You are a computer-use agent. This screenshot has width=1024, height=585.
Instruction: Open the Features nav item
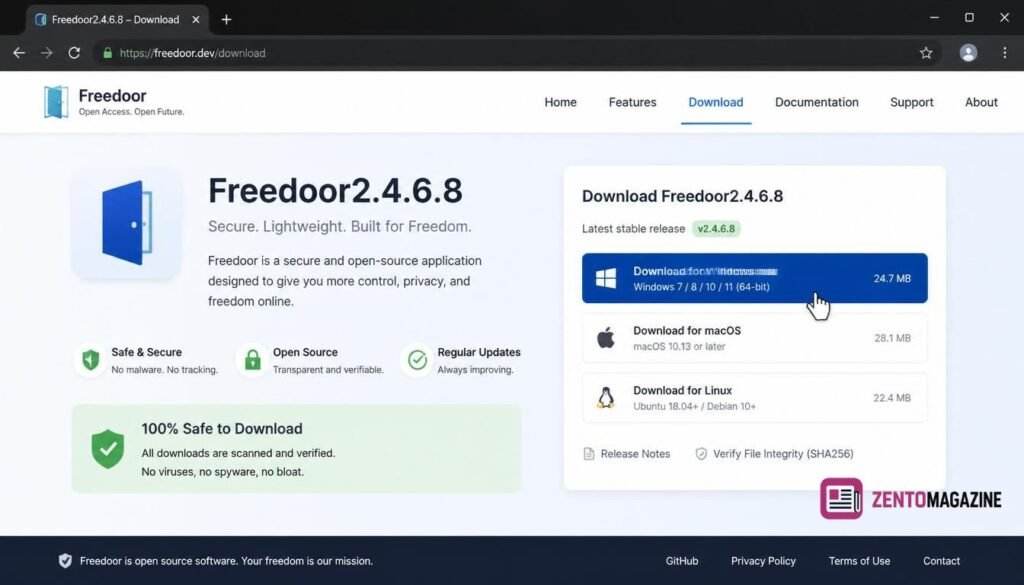click(632, 103)
